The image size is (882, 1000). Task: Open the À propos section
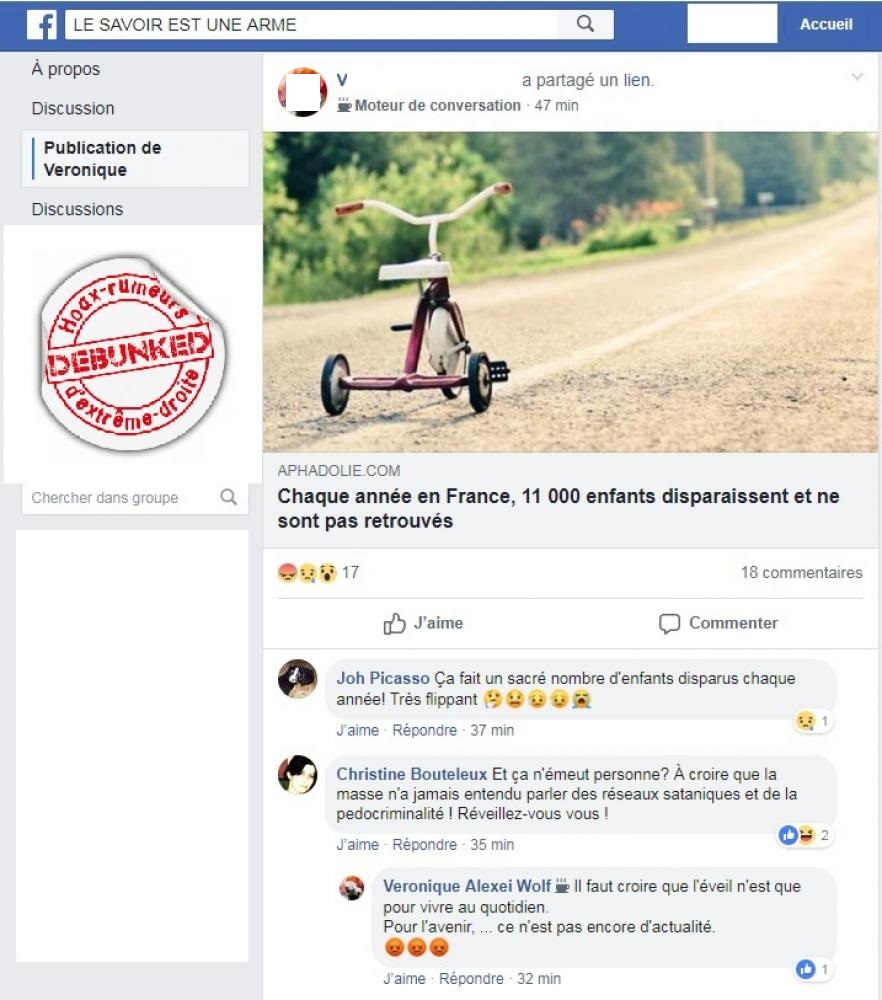66,69
